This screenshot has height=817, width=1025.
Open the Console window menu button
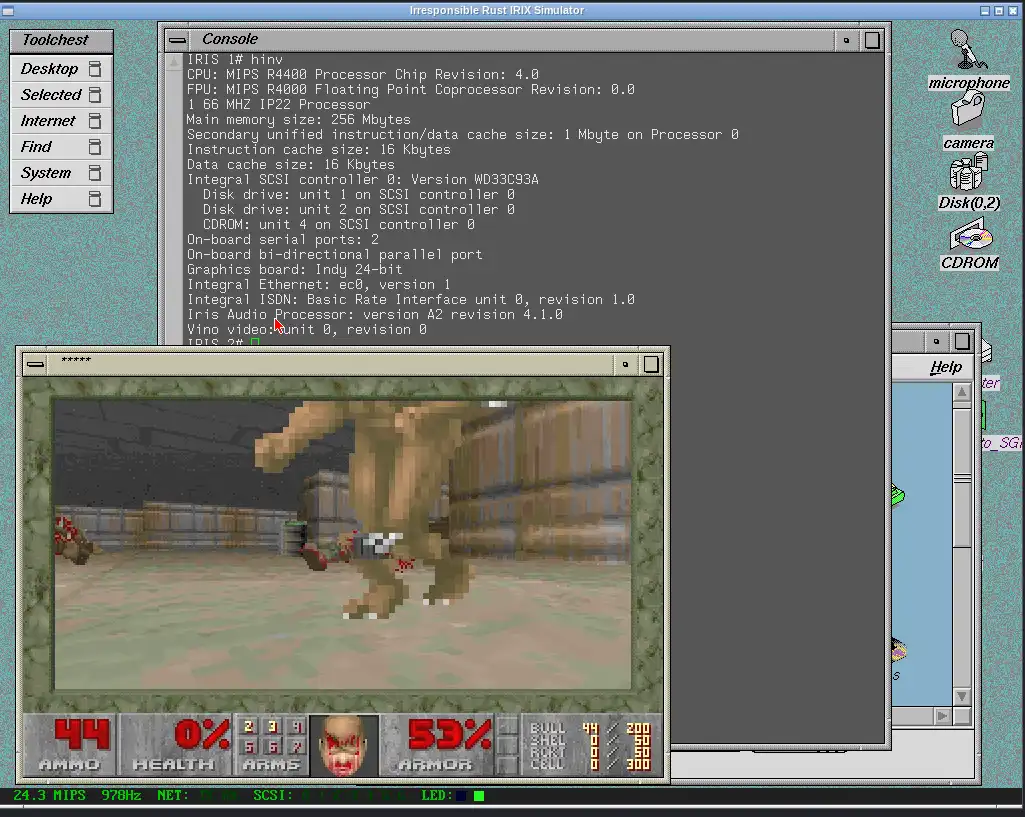coord(177,40)
